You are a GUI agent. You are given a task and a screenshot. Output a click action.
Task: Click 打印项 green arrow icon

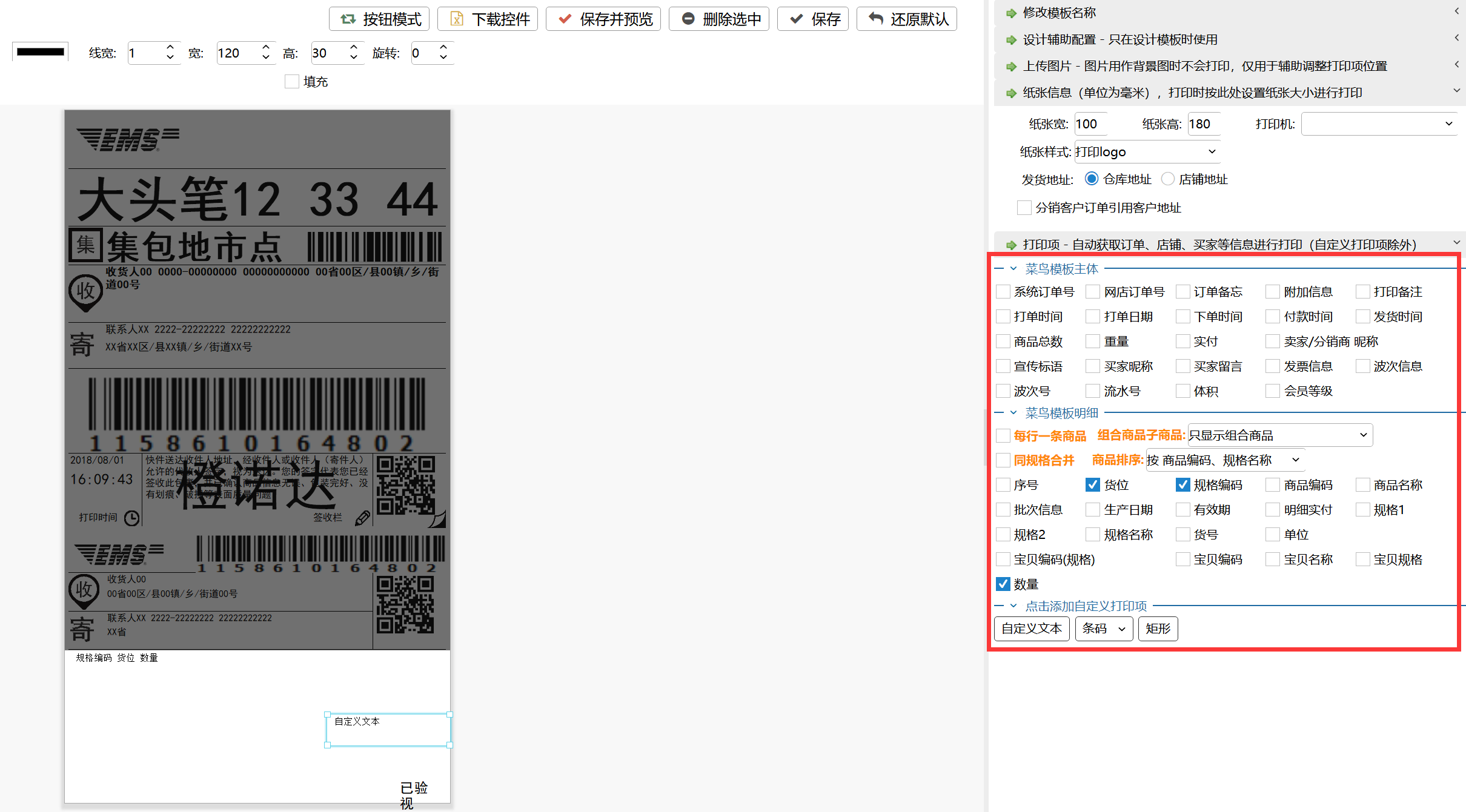coord(1011,245)
